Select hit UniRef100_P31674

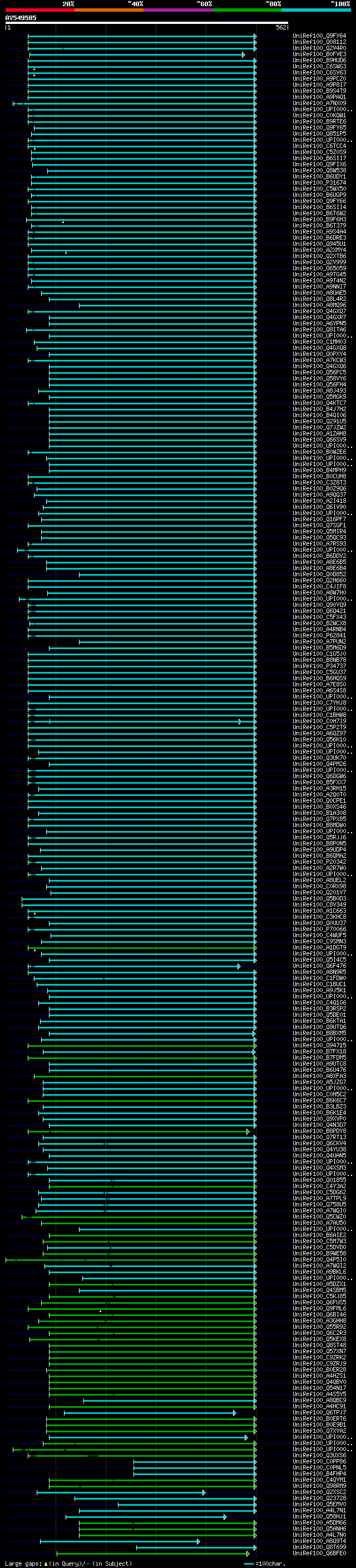tap(319, 182)
